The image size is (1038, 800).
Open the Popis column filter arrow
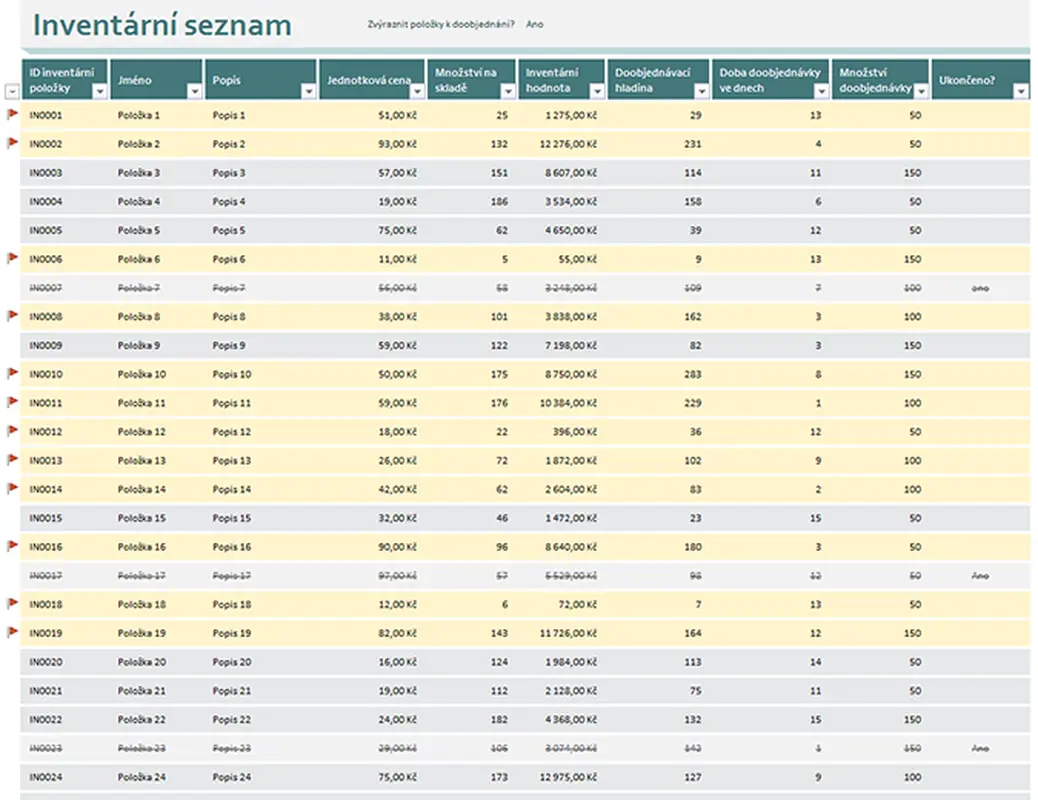point(308,91)
